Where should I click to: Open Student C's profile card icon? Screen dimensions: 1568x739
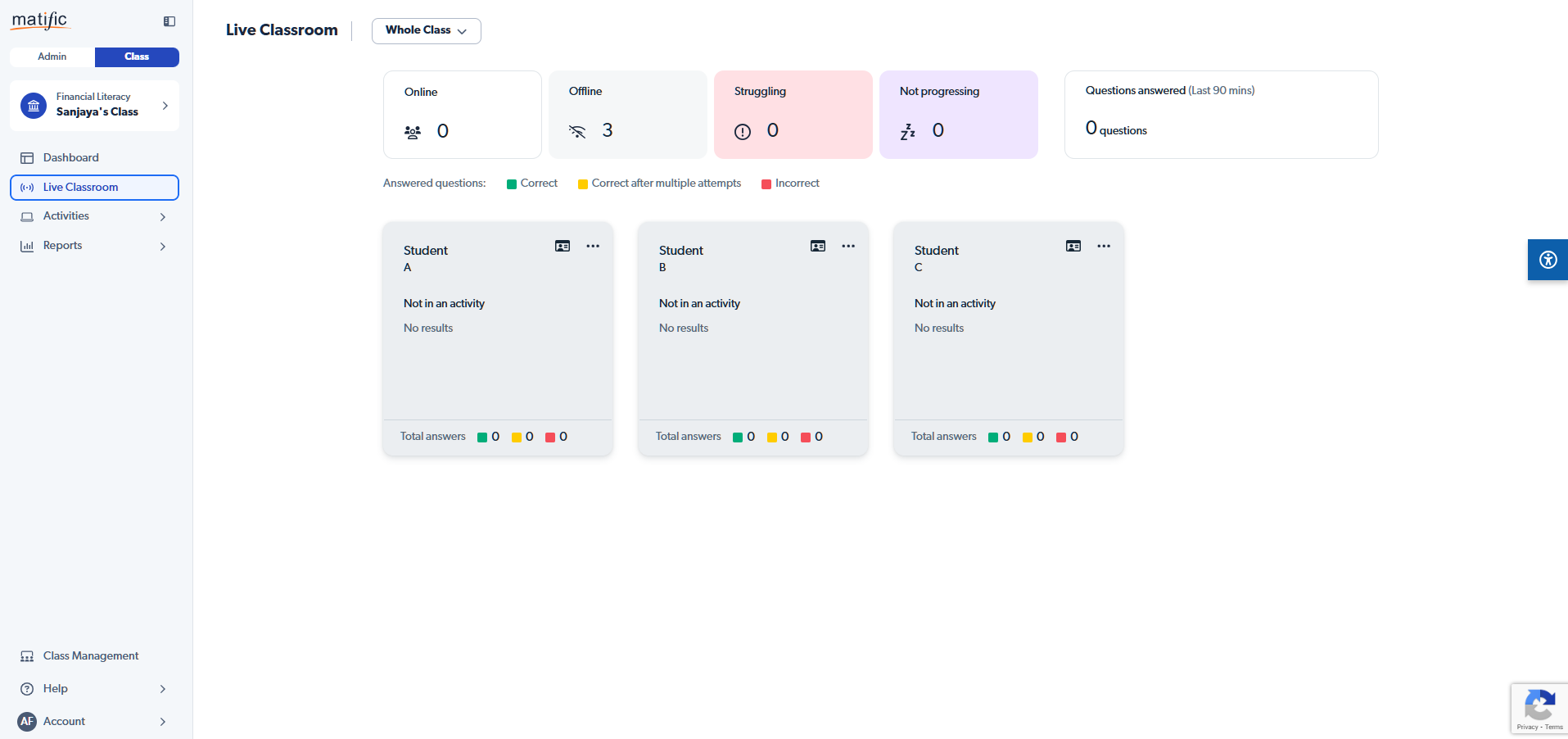click(1073, 246)
